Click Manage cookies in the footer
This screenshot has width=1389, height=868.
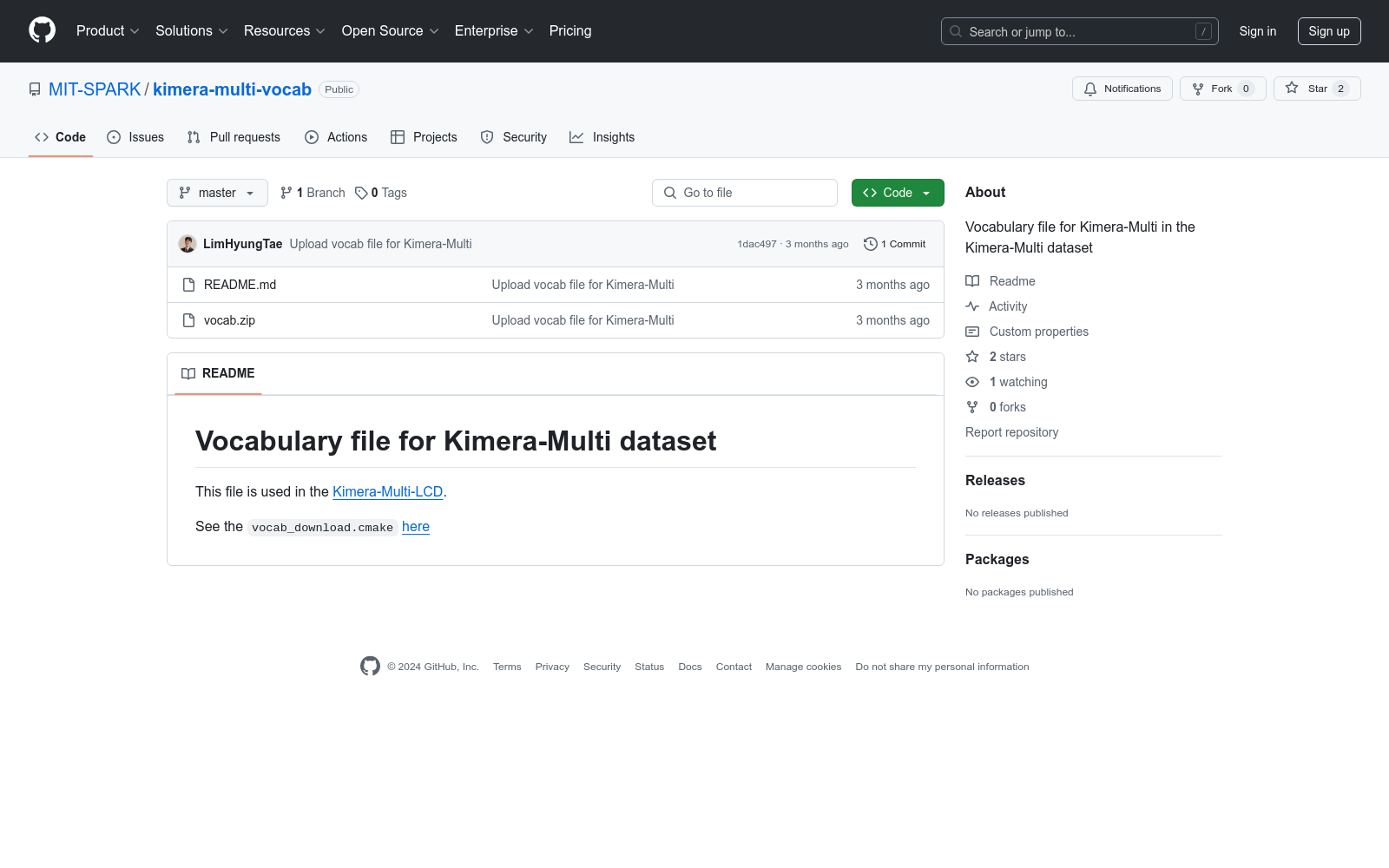[x=804, y=667]
